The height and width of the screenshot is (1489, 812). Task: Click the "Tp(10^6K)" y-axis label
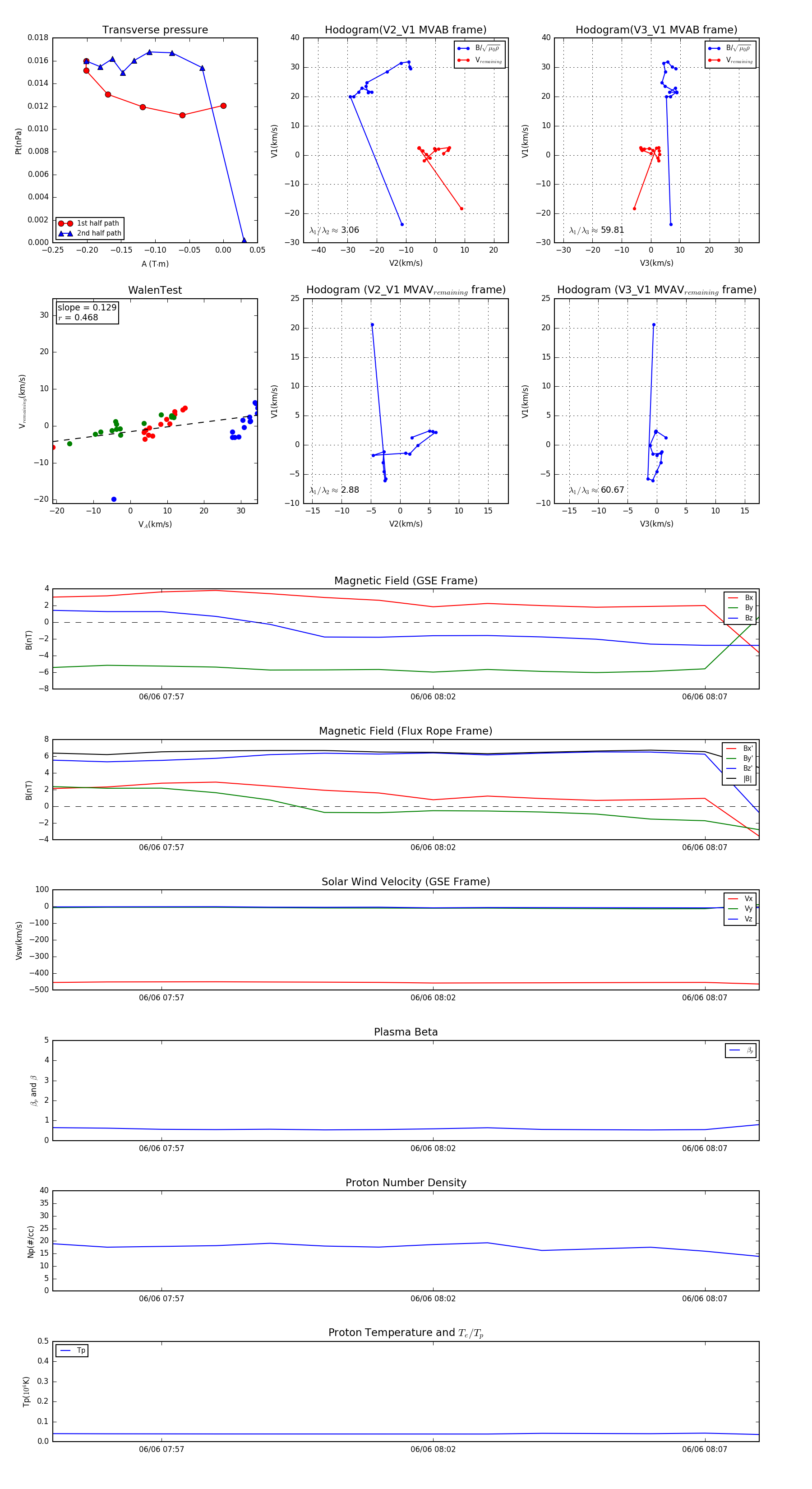pyautogui.click(x=26, y=1392)
